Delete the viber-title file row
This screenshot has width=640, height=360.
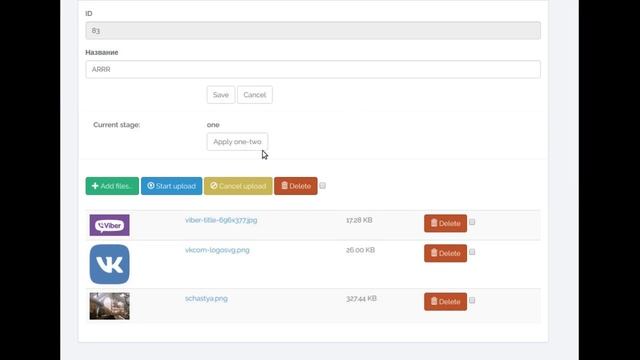445,223
